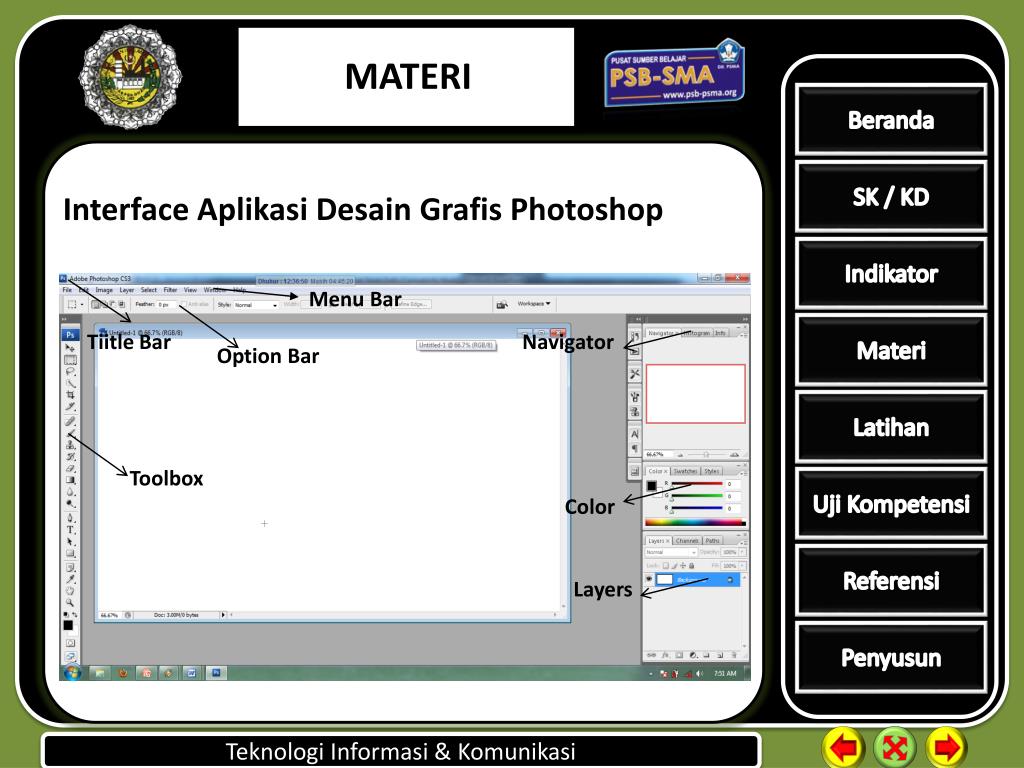Switch to the Swatches tab
Image resolution: width=1024 pixels, height=768 pixels.
click(685, 471)
